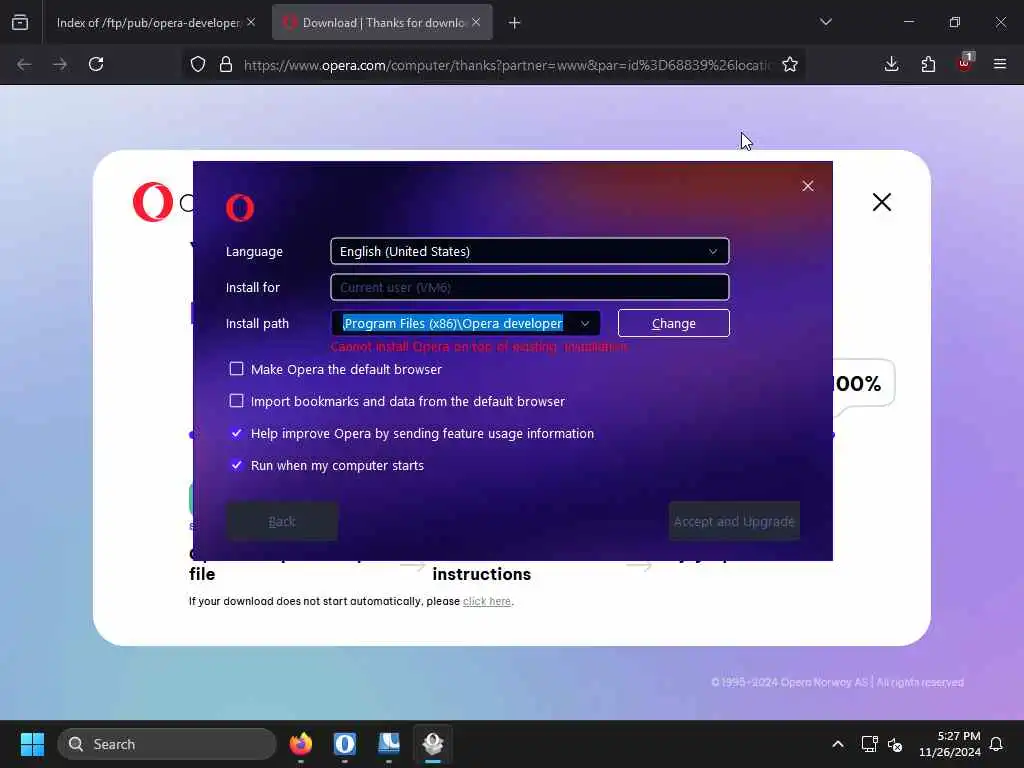Click the Install for field

click(530, 287)
